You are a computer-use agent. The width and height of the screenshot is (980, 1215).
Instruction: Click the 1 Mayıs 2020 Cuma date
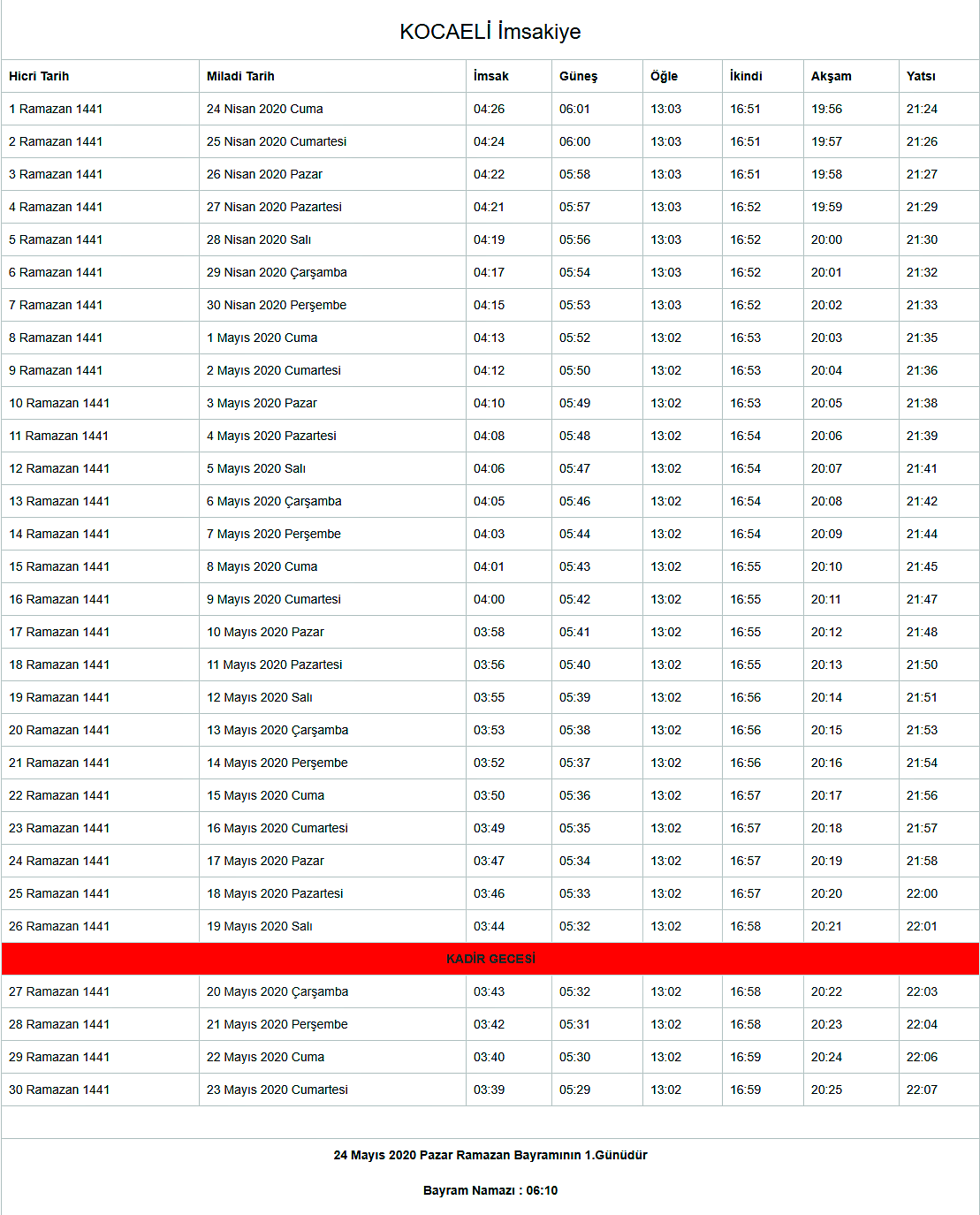click(x=262, y=338)
